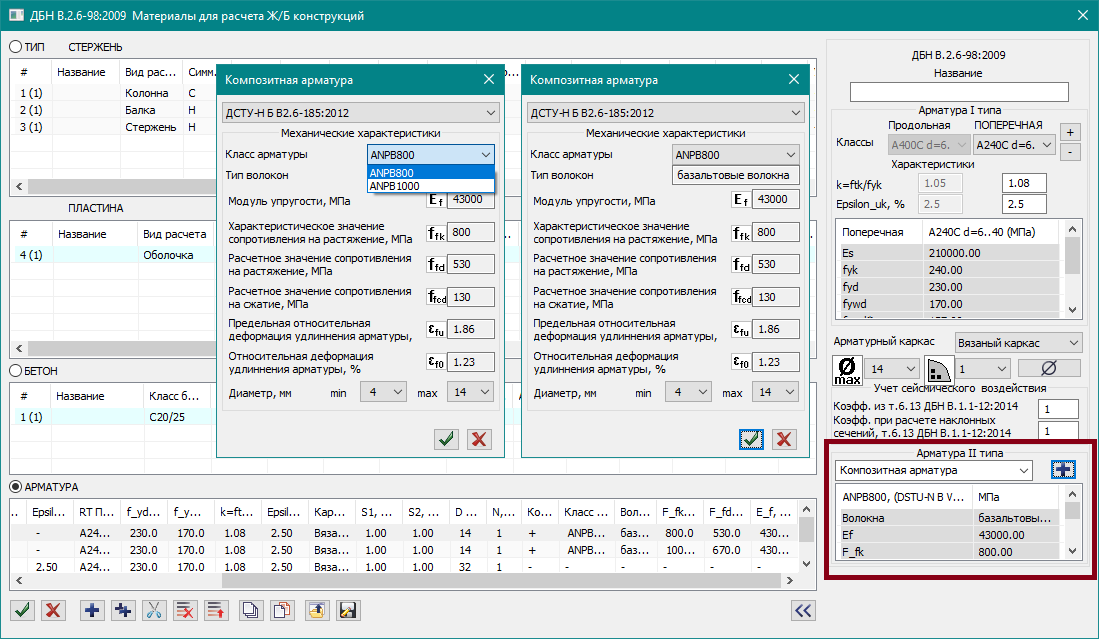Click the open-folder load icon in bottom toolbar
This screenshot has width=1099, height=639.
pos(317,610)
